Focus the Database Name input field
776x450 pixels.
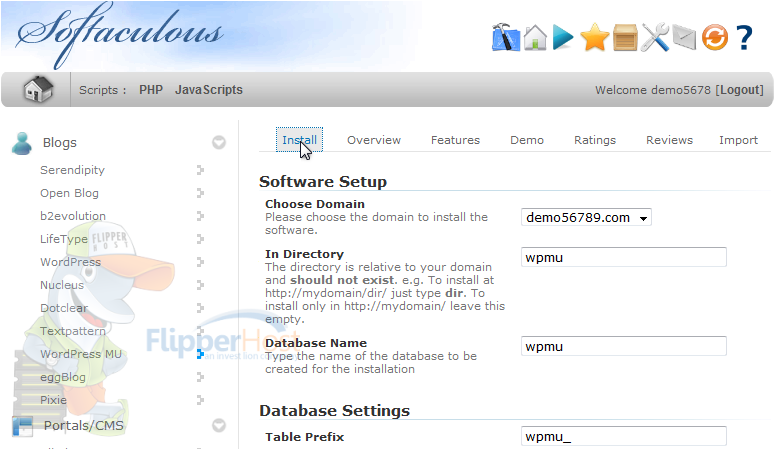624,347
